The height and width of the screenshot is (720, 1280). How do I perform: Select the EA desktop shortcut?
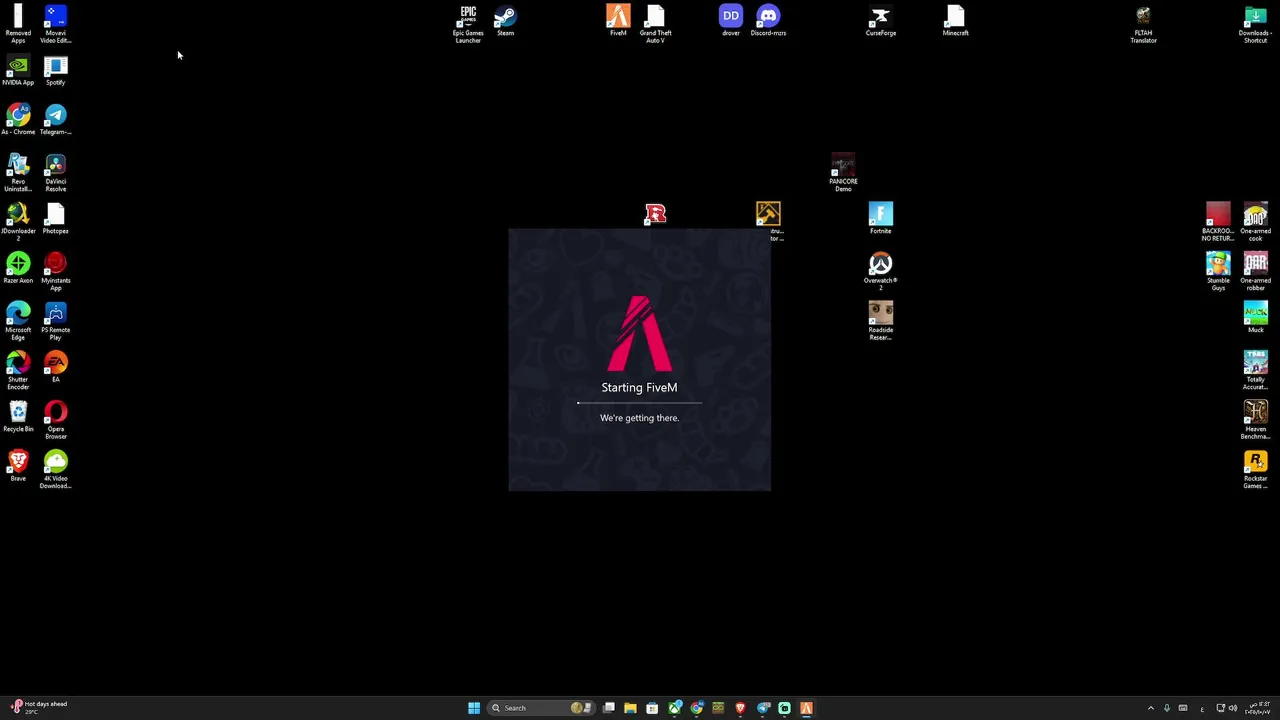click(55, 367)
